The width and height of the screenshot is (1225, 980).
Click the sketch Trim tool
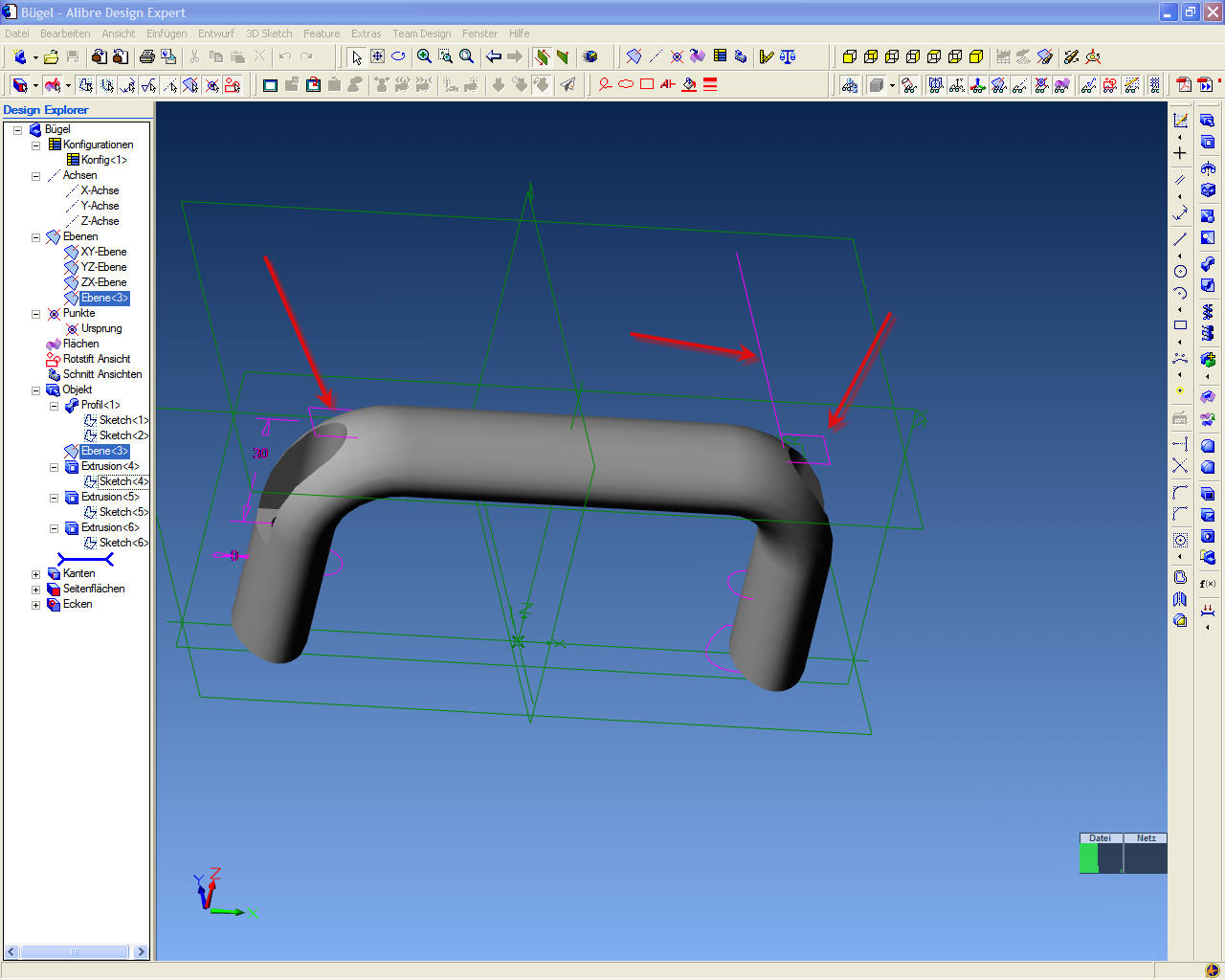click(1180, 466)
